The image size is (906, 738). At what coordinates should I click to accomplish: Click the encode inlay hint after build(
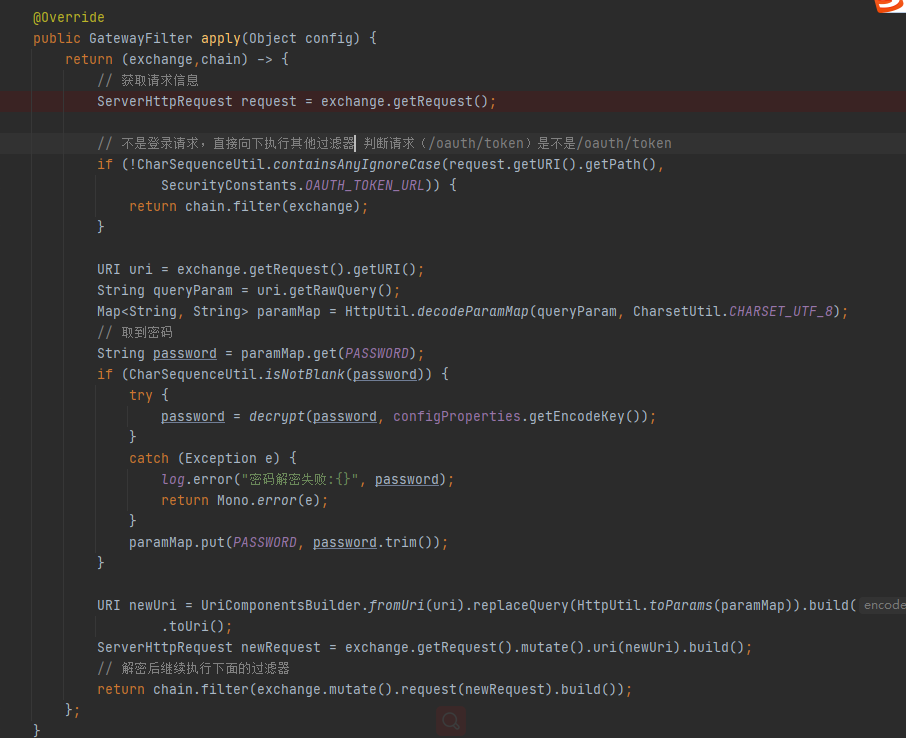(883, 605)
